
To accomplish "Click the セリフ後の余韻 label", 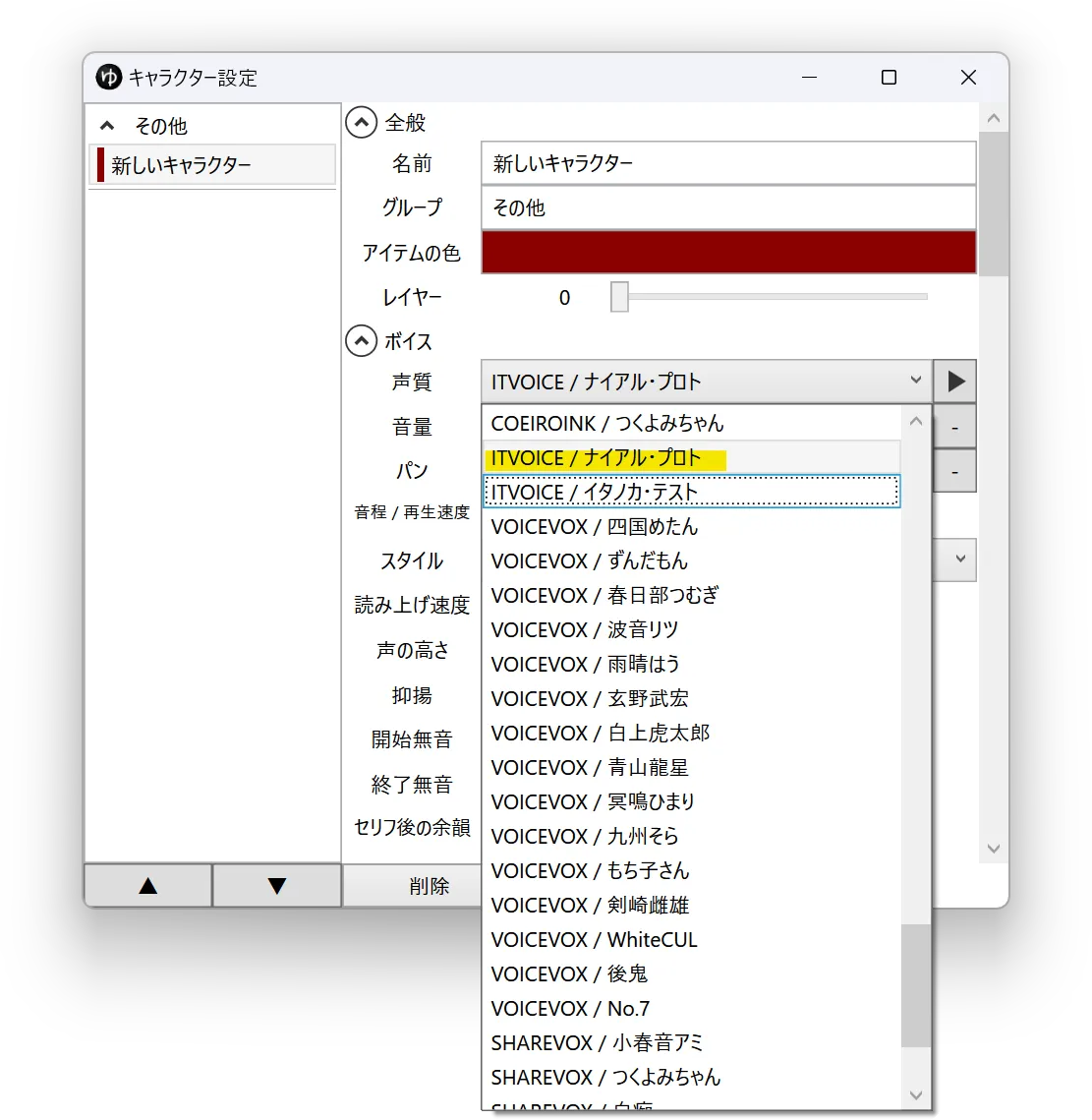I will pos(412,827).
